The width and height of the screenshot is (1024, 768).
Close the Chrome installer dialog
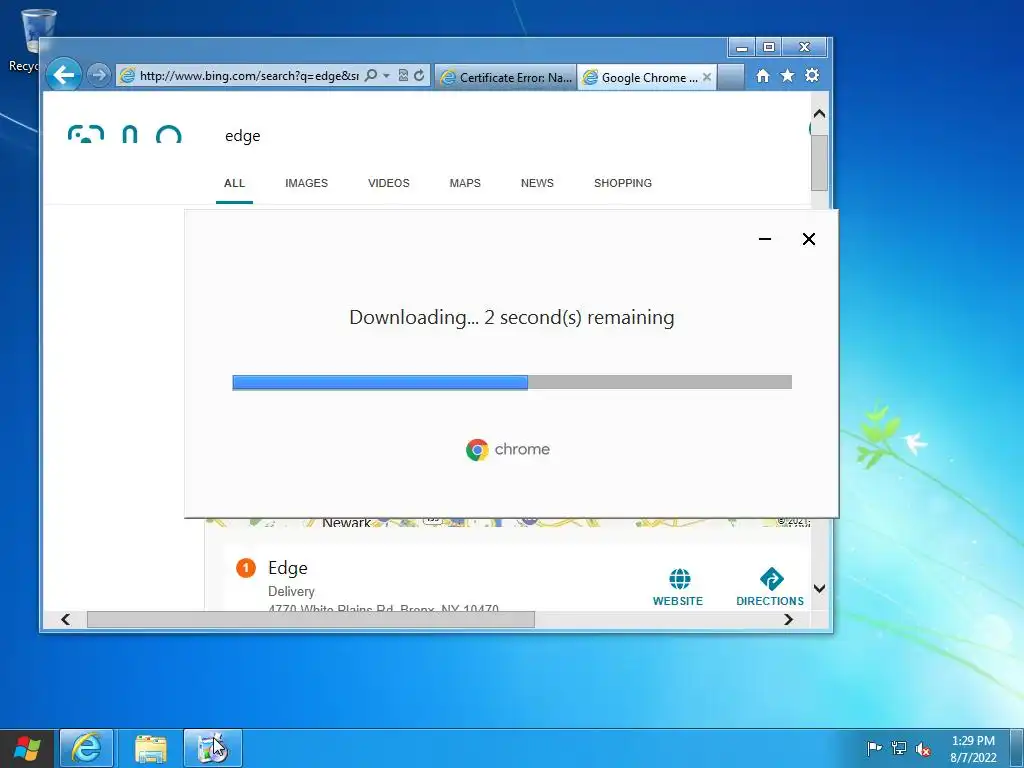808,239
